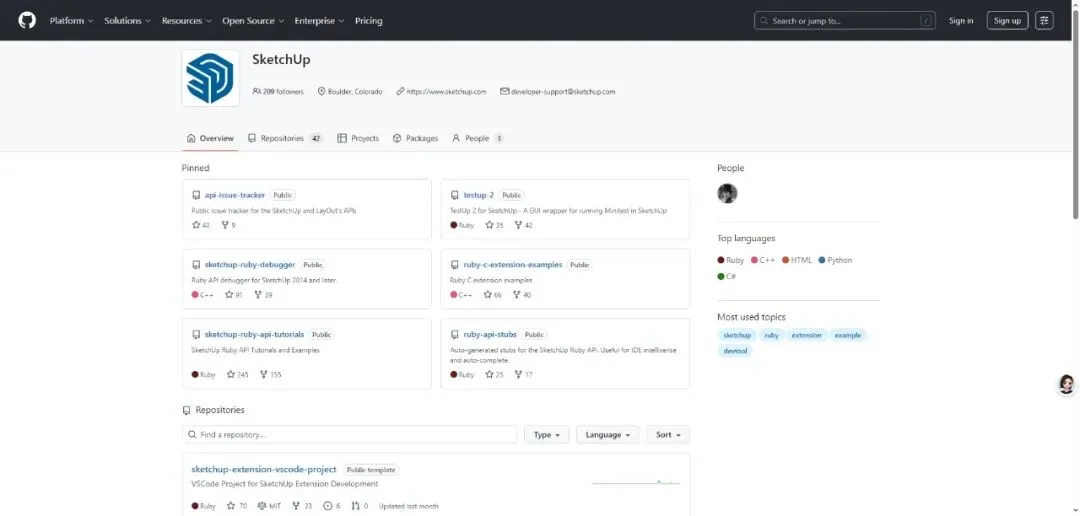Click open issues count on sketchup-extension-vscode-project
Screen dimensions: 1080x516
coord(332,506)
